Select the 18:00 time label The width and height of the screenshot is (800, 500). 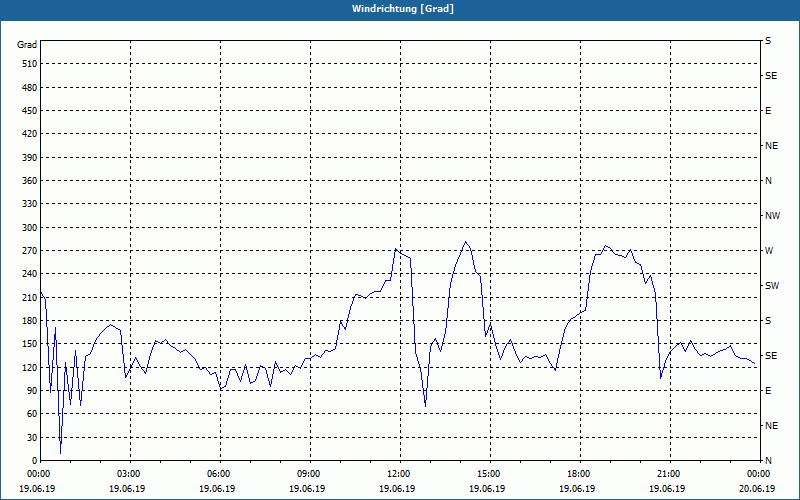tap(577, 474)
